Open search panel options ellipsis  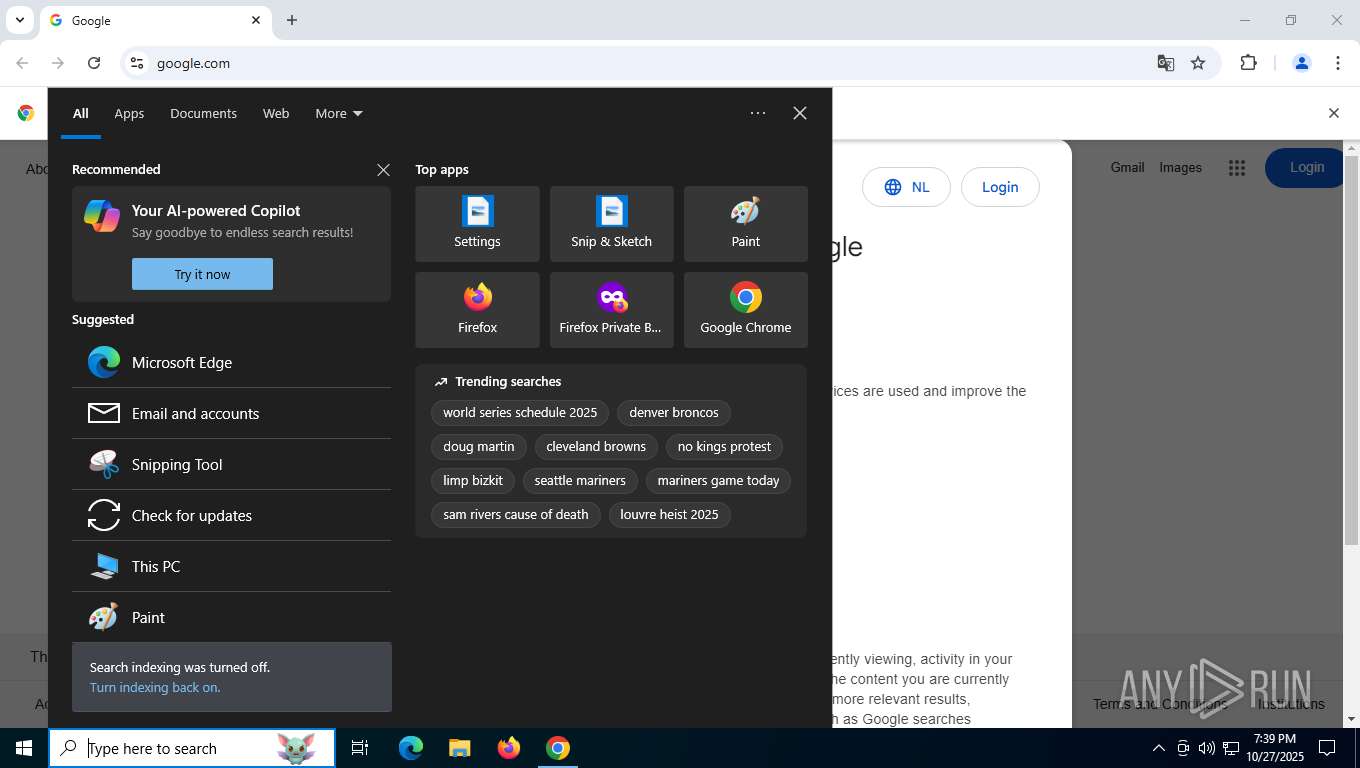(758, 113)
